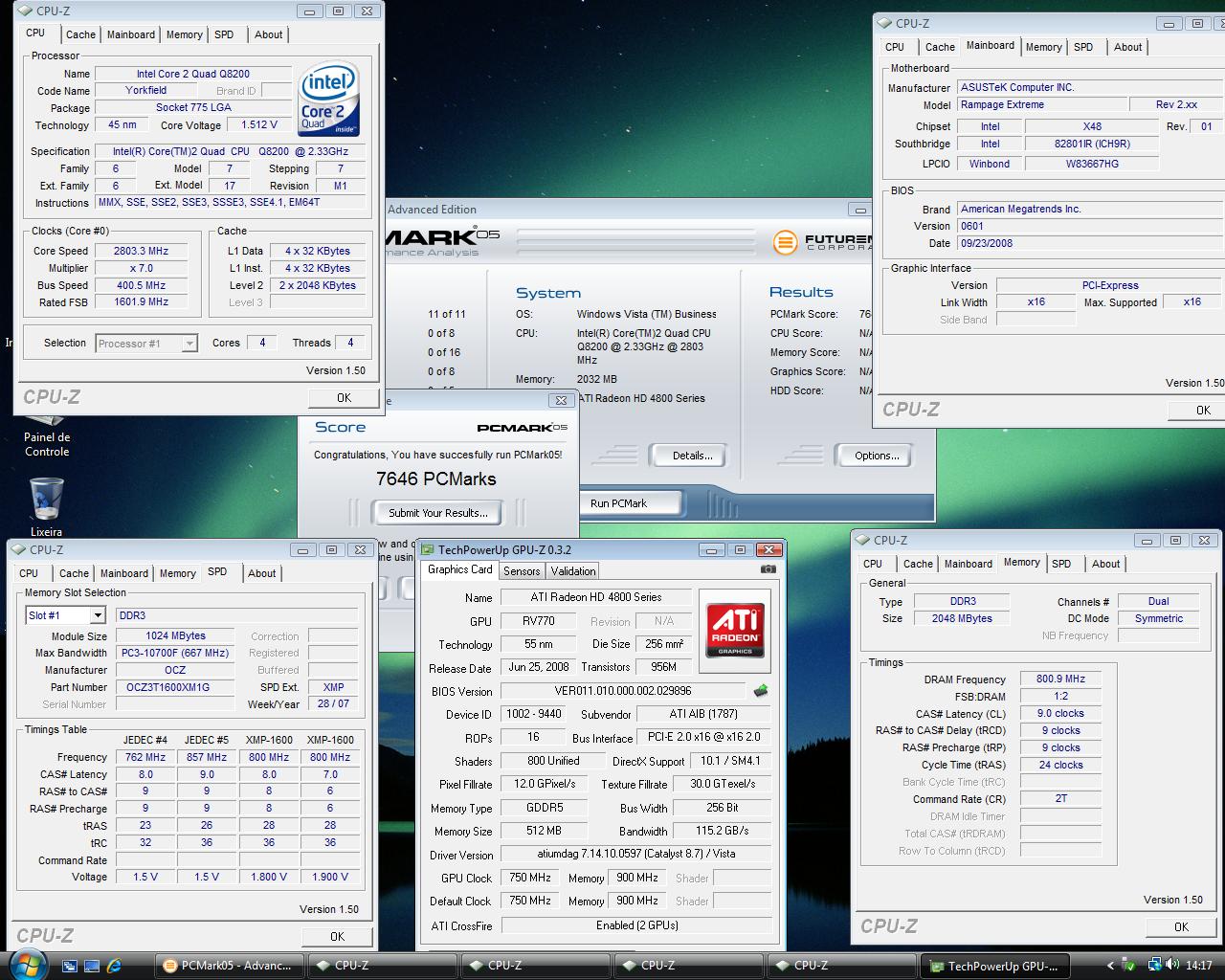Screen dimensions: 1225x980
Task: Click the CPU-Z title icon in Mainboard window
Action: 885,23
